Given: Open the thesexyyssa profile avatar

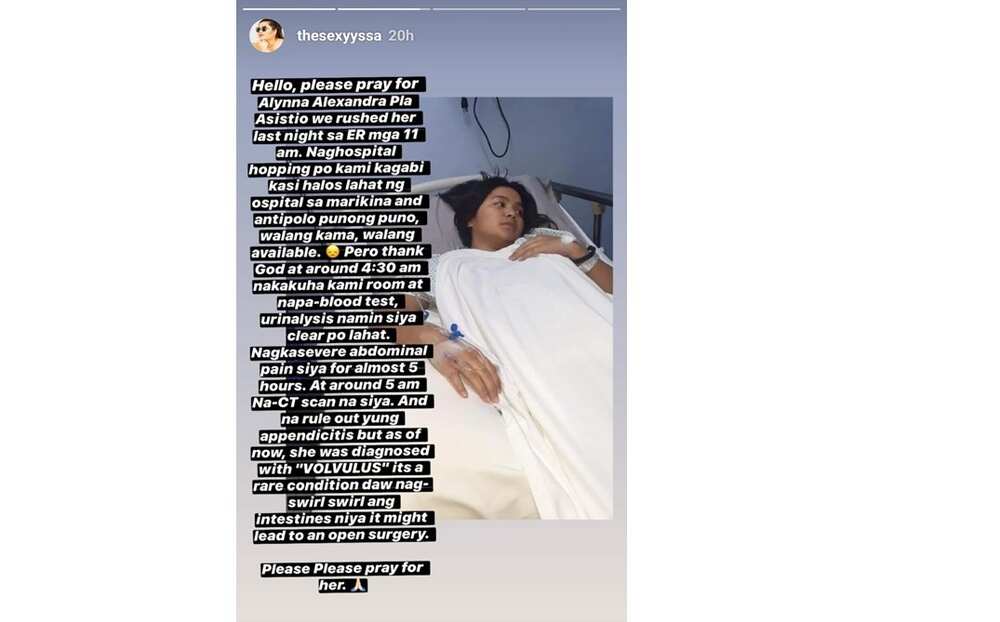Looking at the screenshot, I should [x=267, y=36].
